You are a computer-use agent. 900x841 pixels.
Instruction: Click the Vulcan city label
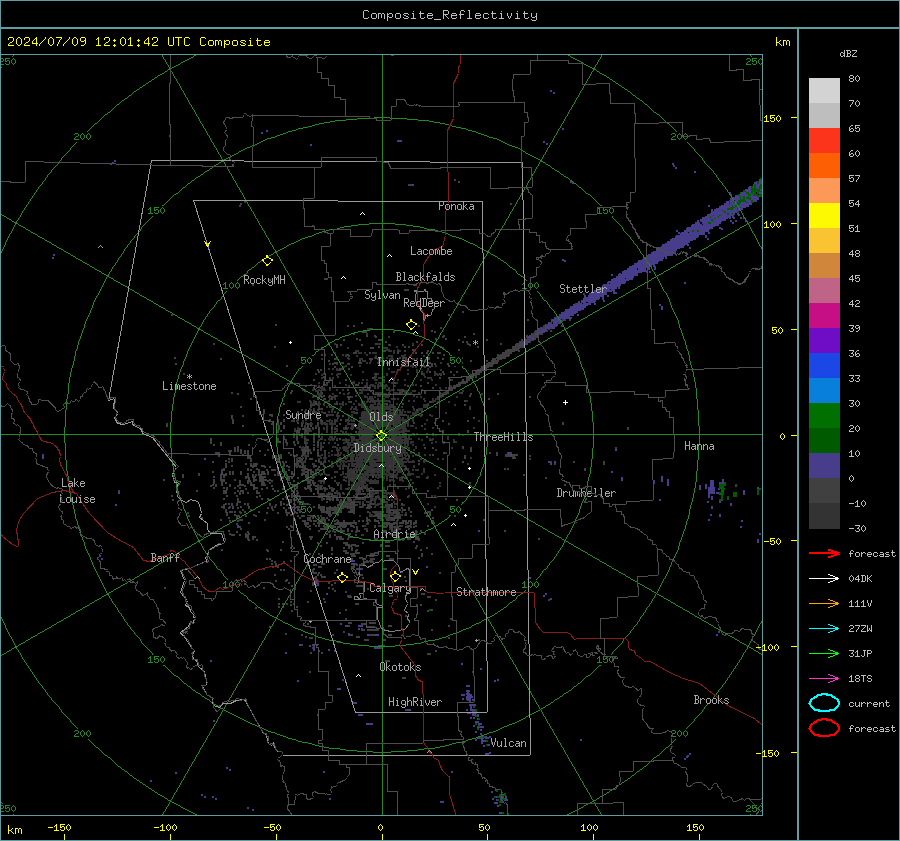pyautogui.click(x=508, y=743)
